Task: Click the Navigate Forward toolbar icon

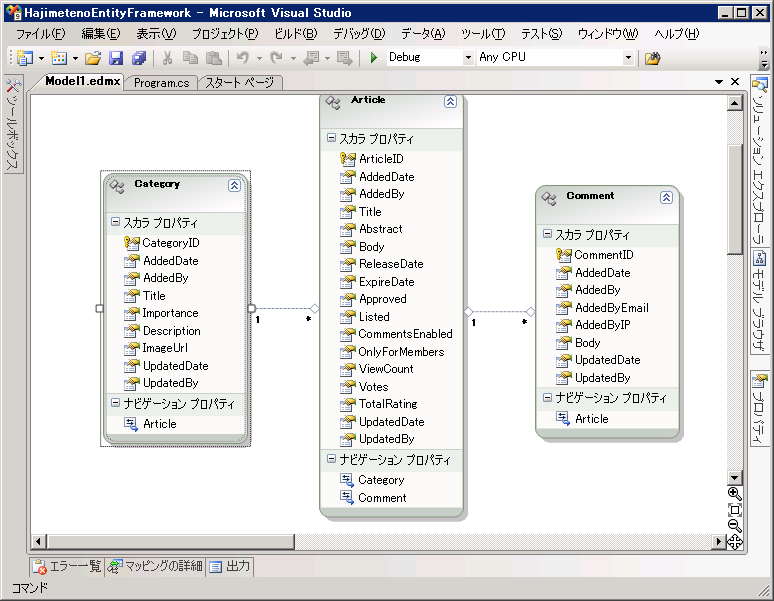Action: click(x=345, y=58)
